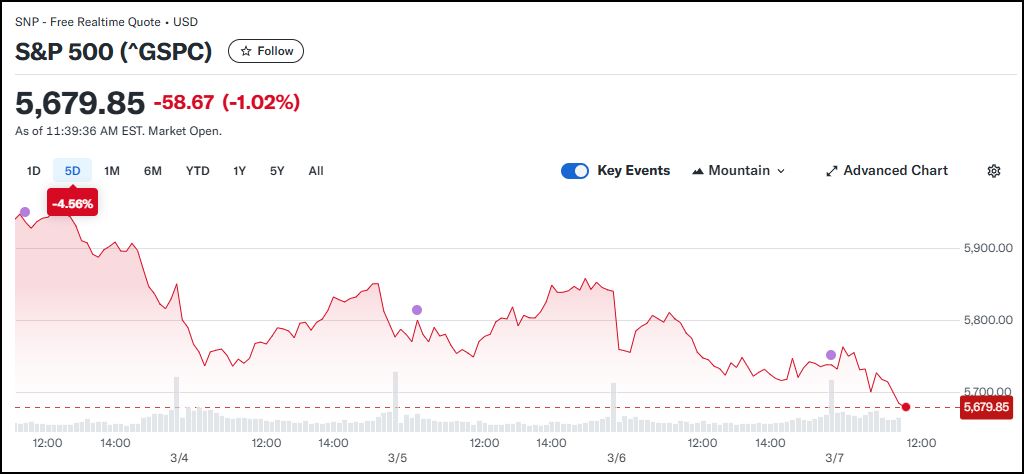
Task: Click the mountain icon beside Mountain label
Action: pos(697,171)
